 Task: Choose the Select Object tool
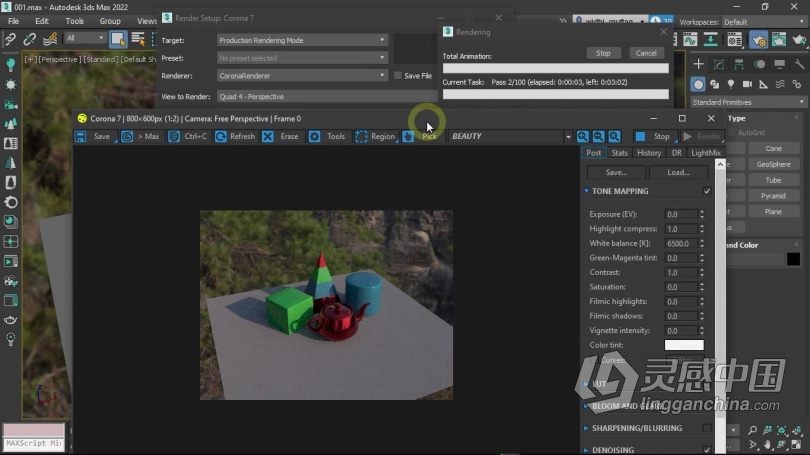pos(118,39)
